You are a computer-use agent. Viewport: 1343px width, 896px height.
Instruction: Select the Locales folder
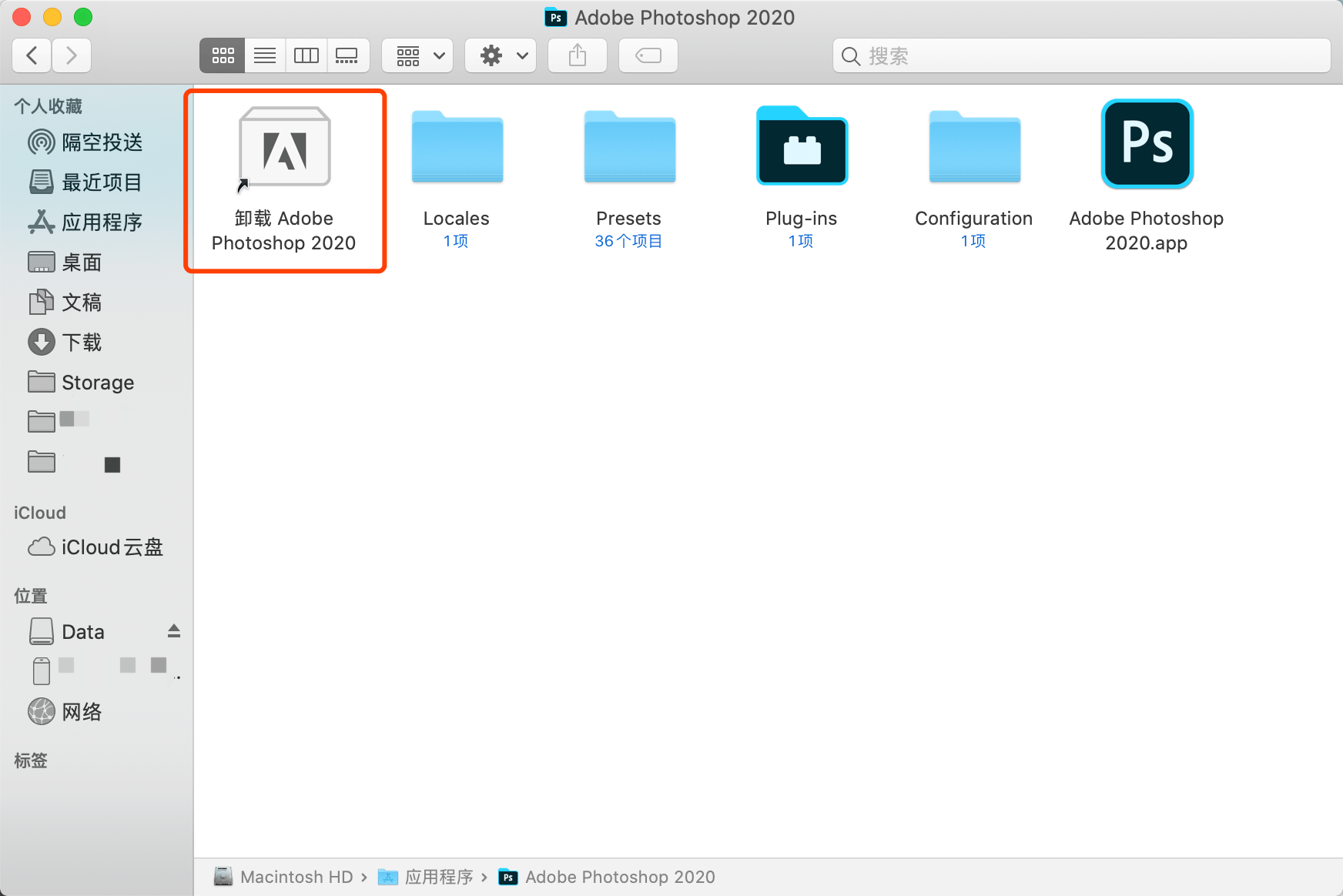tap(457, 148)
